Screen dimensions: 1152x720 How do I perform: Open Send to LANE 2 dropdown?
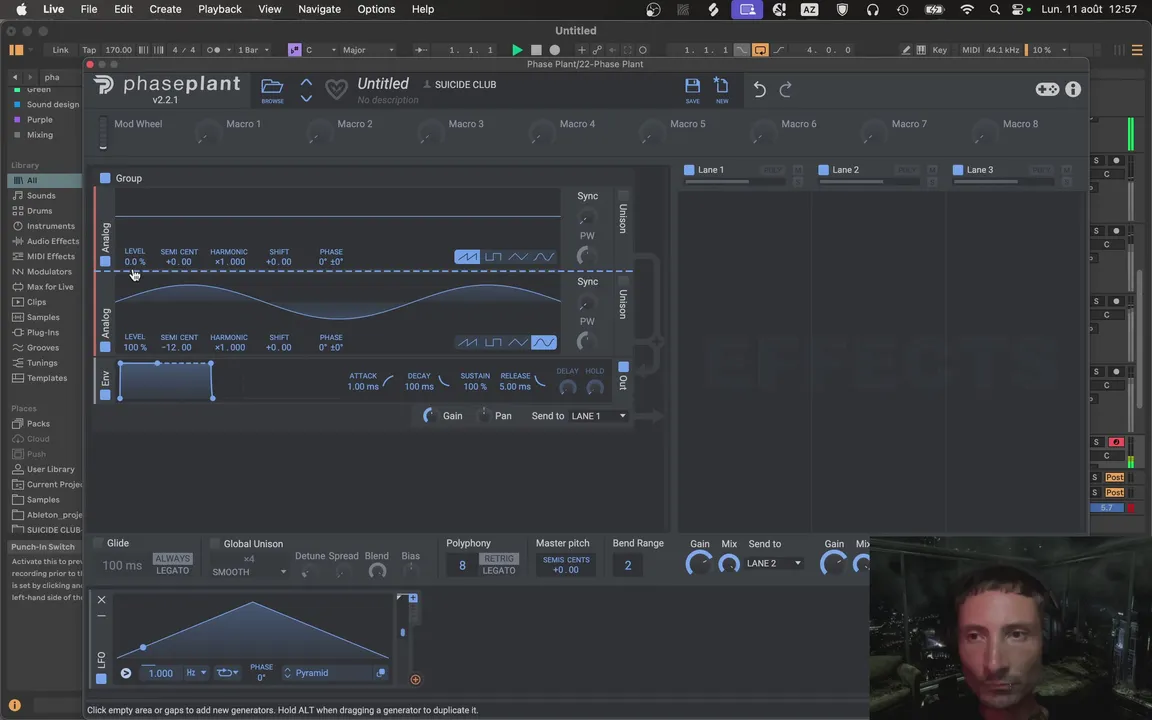pos(774,564)
